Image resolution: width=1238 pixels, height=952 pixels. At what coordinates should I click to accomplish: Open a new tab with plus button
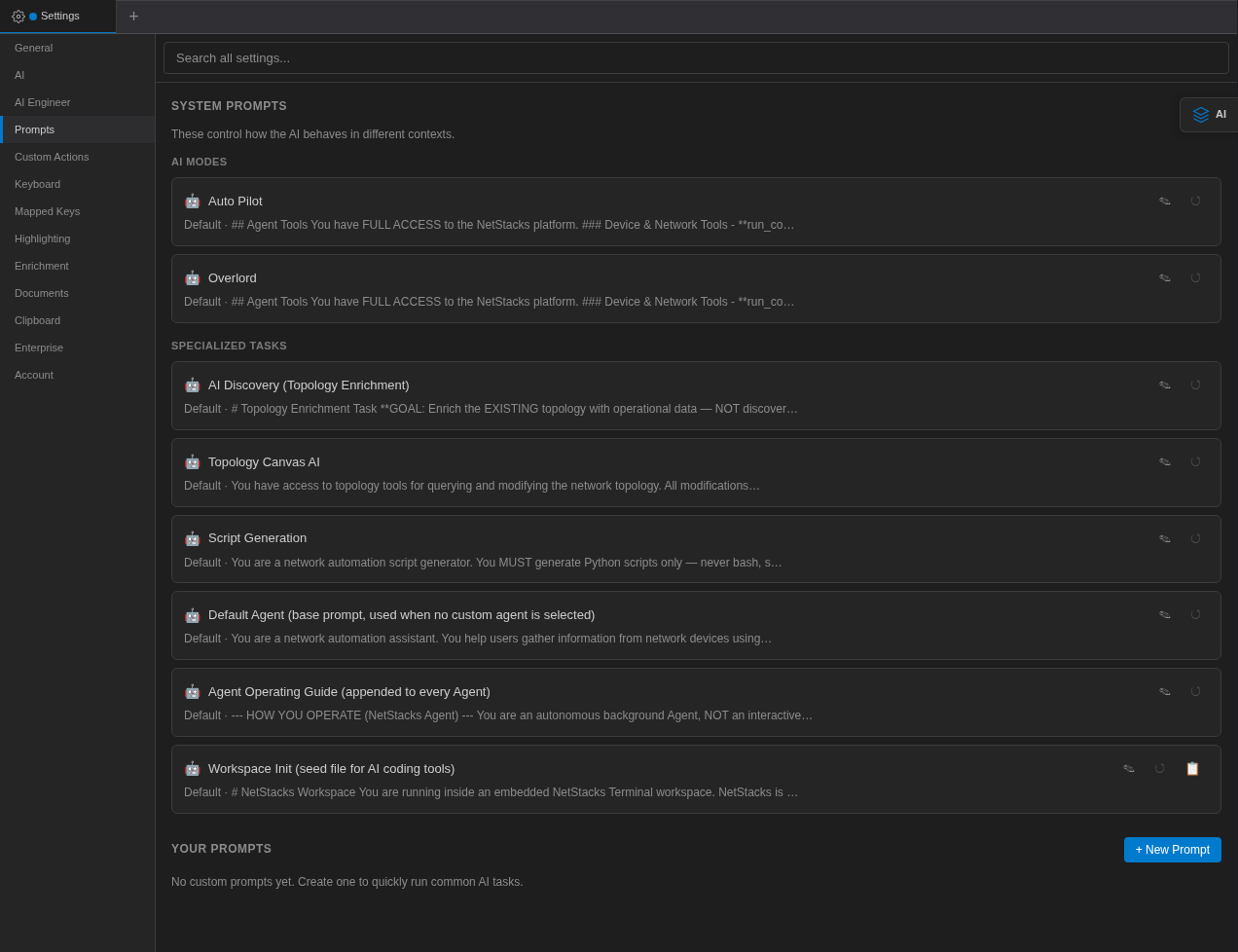(x=133, y=17)
